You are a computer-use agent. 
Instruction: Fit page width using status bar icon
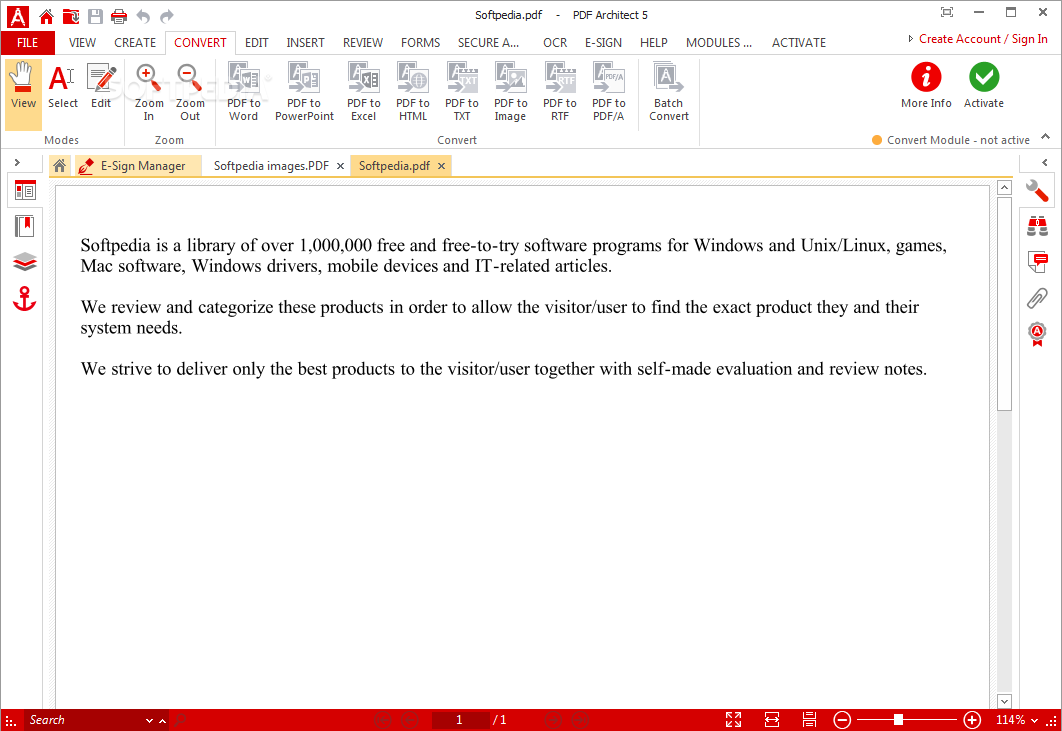771,719
